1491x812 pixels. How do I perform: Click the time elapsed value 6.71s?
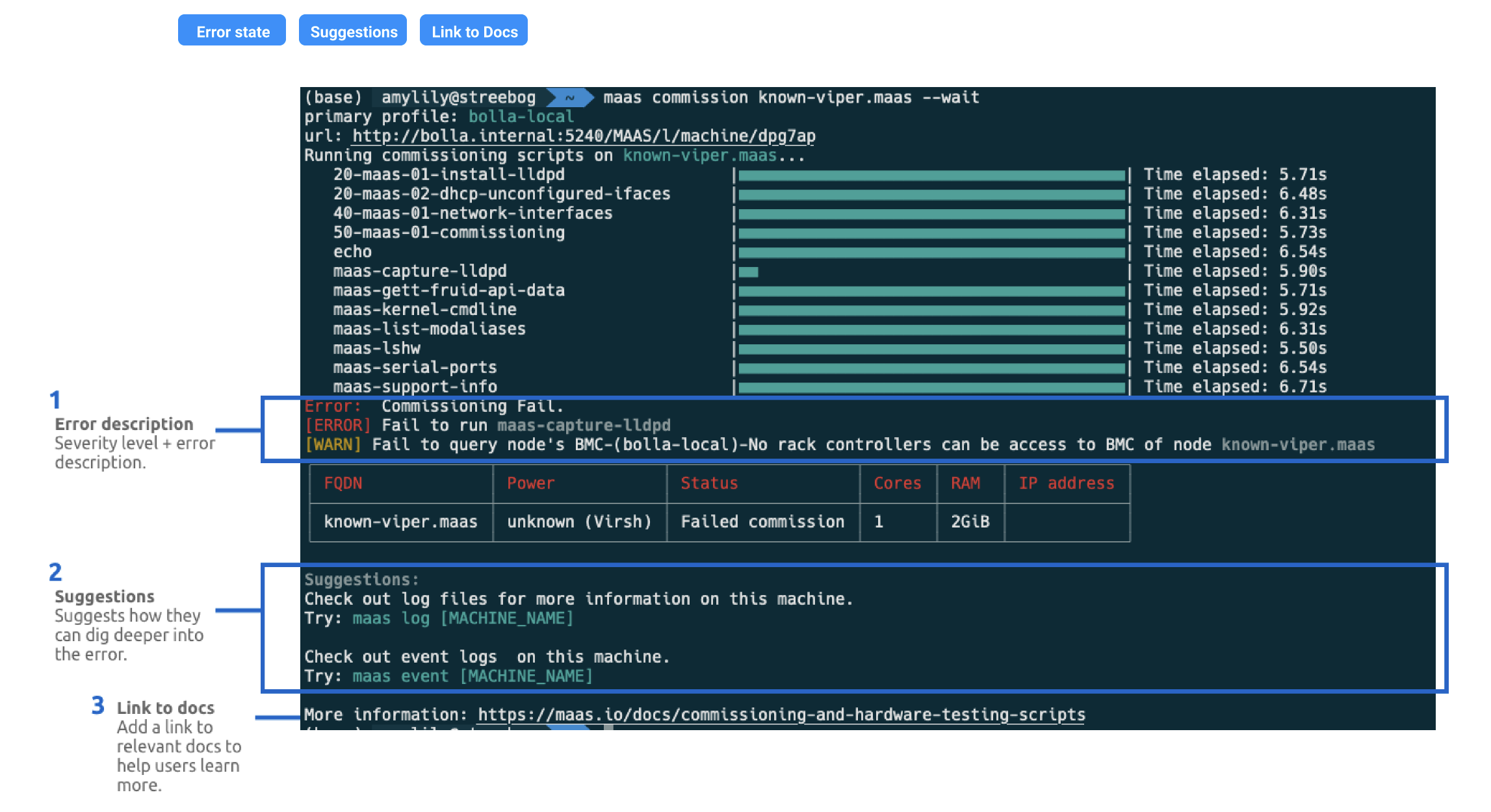[1303, 387]
